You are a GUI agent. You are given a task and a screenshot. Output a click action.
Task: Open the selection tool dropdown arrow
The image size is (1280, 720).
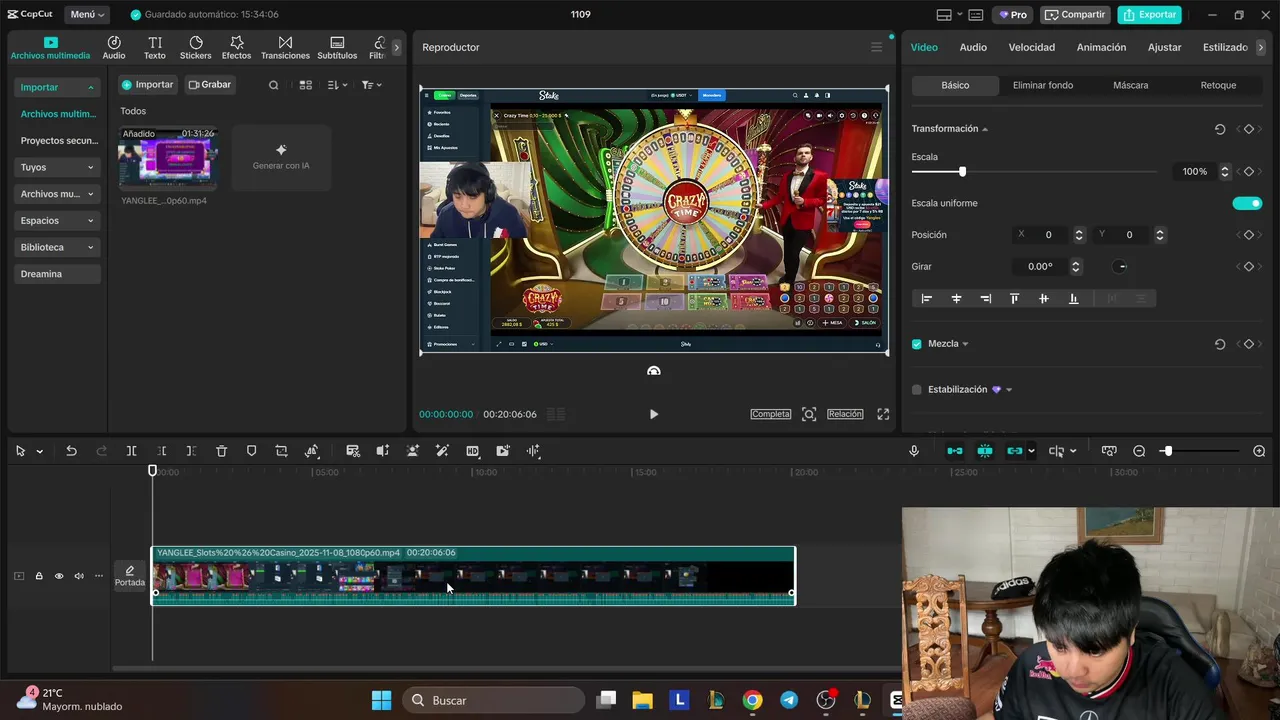click(40, 451)
